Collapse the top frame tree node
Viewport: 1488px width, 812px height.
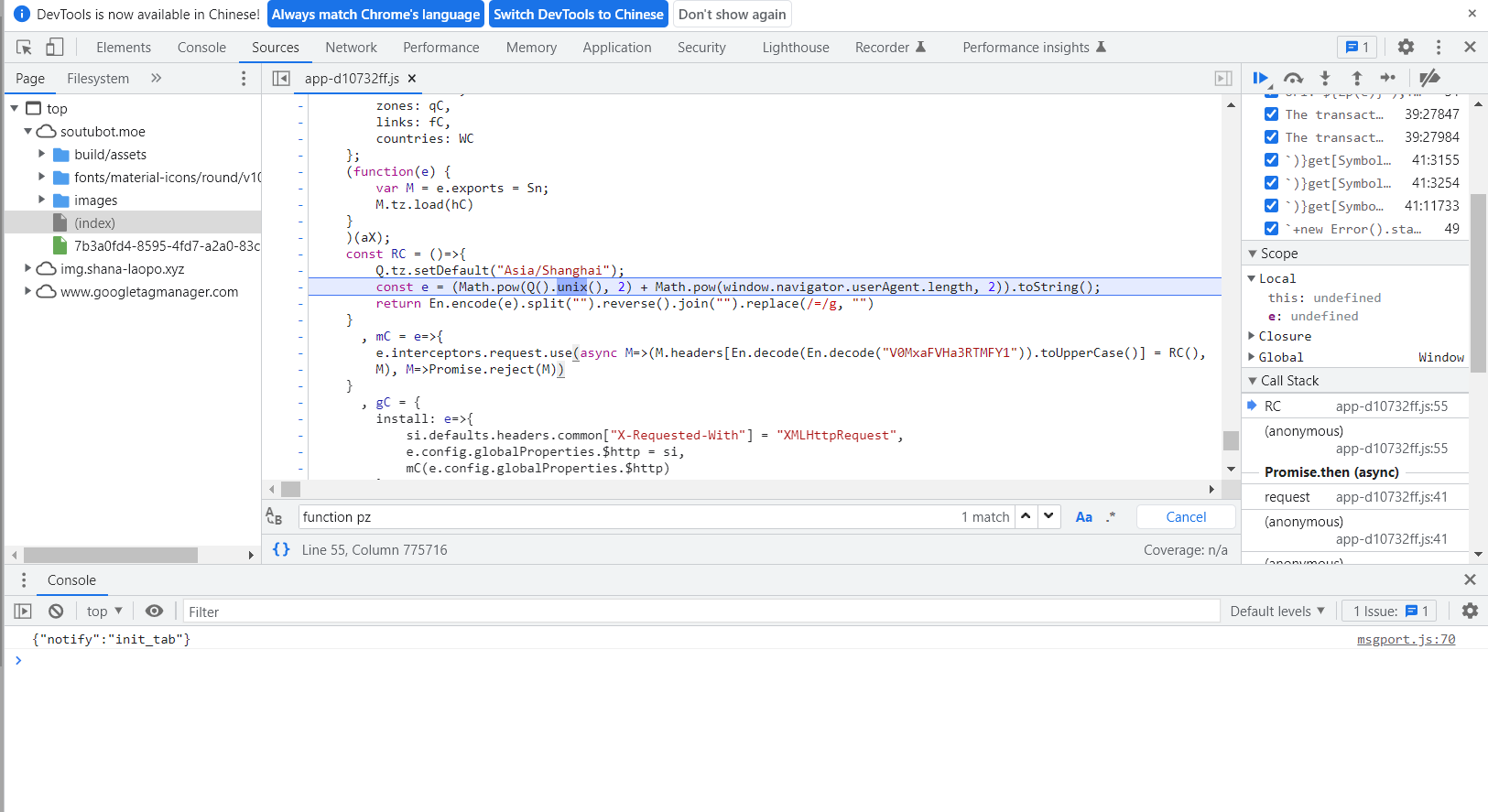[15, 108]
